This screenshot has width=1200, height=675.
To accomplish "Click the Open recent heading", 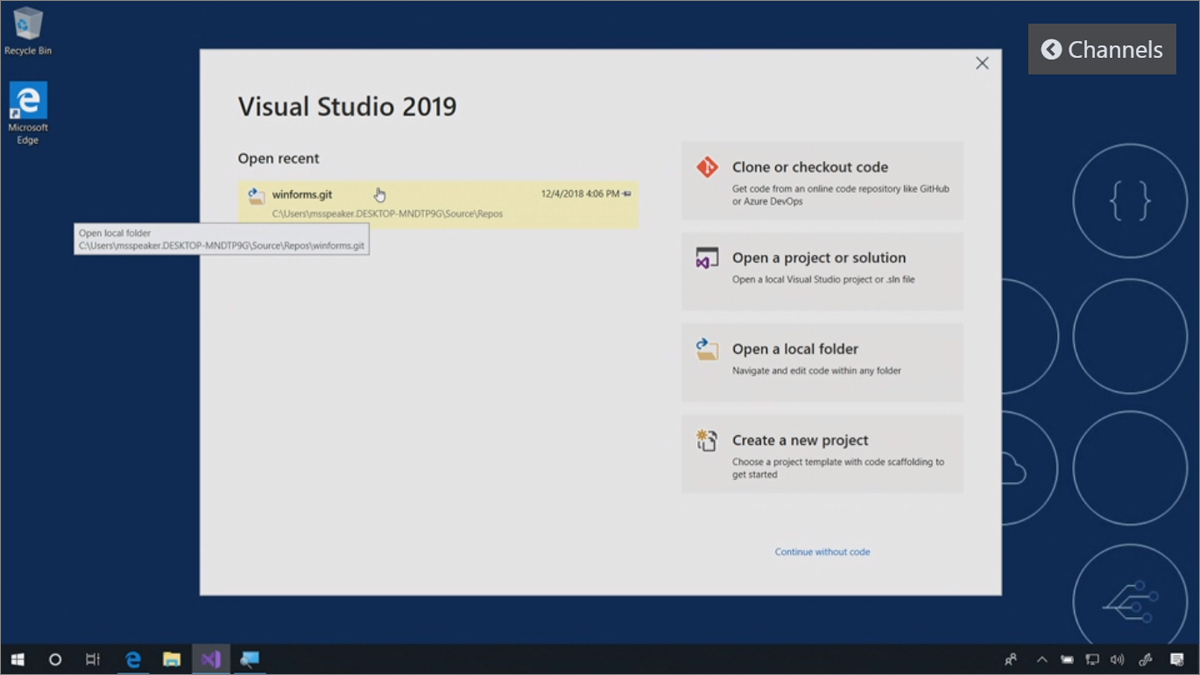I will 279,159.
